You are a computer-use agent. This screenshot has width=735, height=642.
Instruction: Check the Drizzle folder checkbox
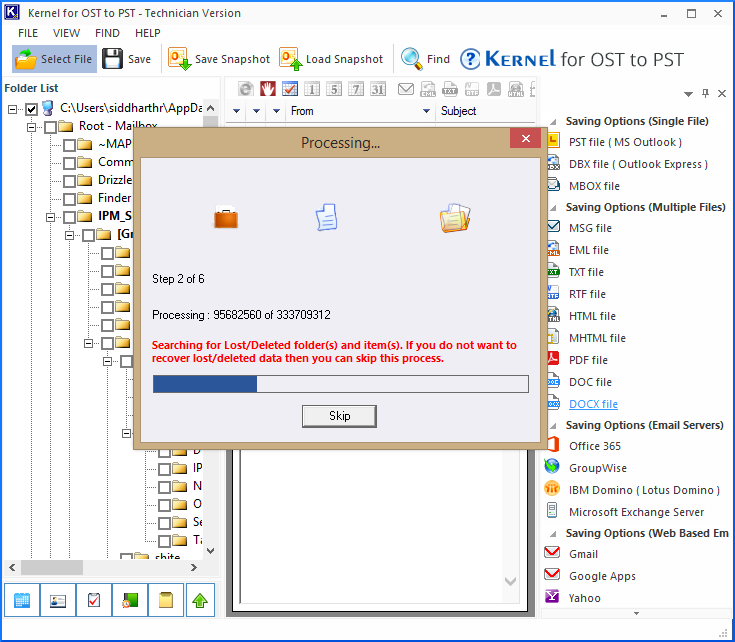69,181
